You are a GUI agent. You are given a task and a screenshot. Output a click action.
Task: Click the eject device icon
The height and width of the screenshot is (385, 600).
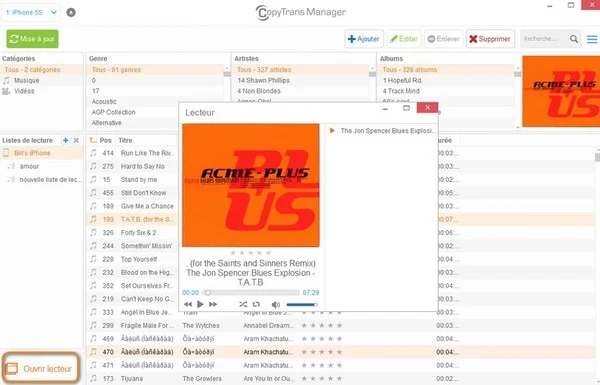point(71,13)
